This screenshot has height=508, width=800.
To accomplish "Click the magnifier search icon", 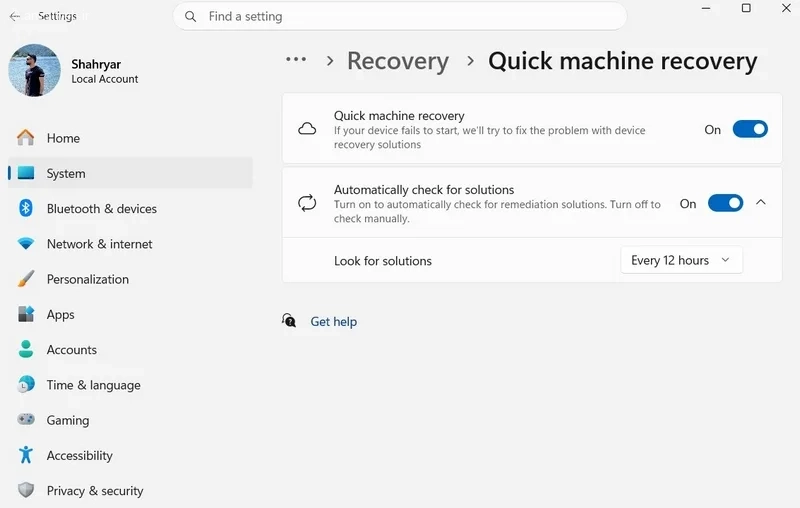I will tap(190, 16).
